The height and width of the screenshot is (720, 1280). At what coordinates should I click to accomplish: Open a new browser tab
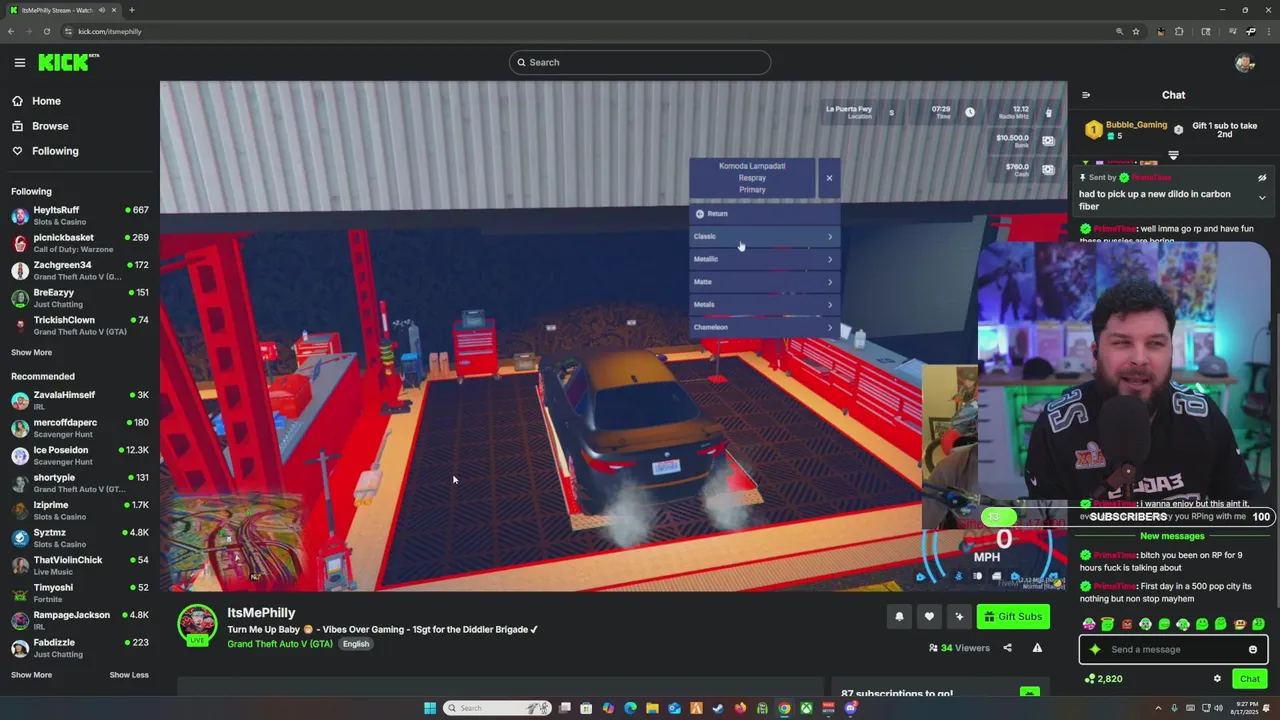[x=132, y=10]
